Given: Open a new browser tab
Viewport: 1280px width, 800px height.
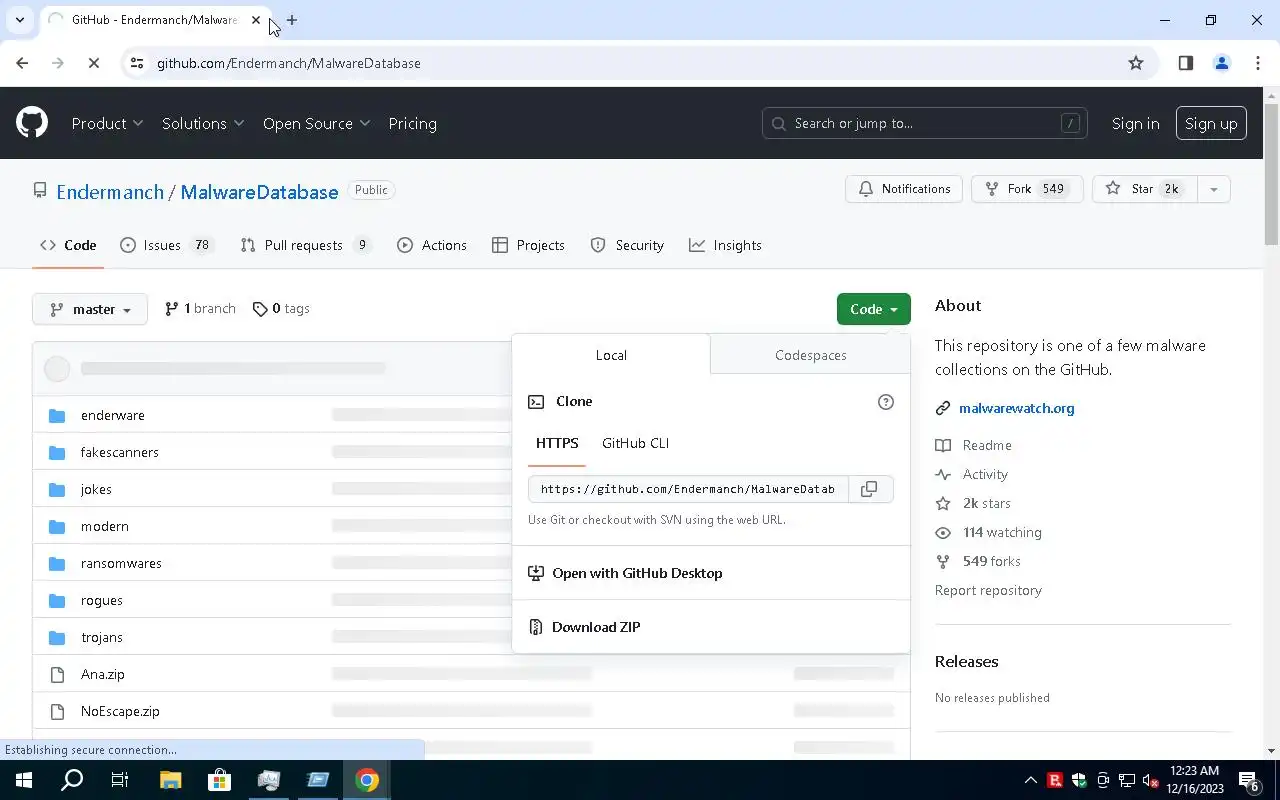Looking at the screenshot, I should coord(291,20).
